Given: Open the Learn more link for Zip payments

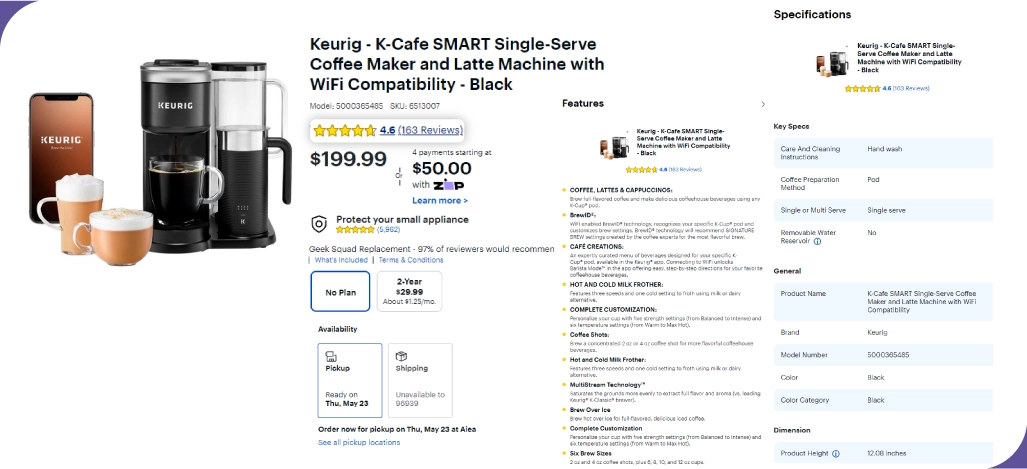Looking at the screenshot, I should (x=439, y=200).
